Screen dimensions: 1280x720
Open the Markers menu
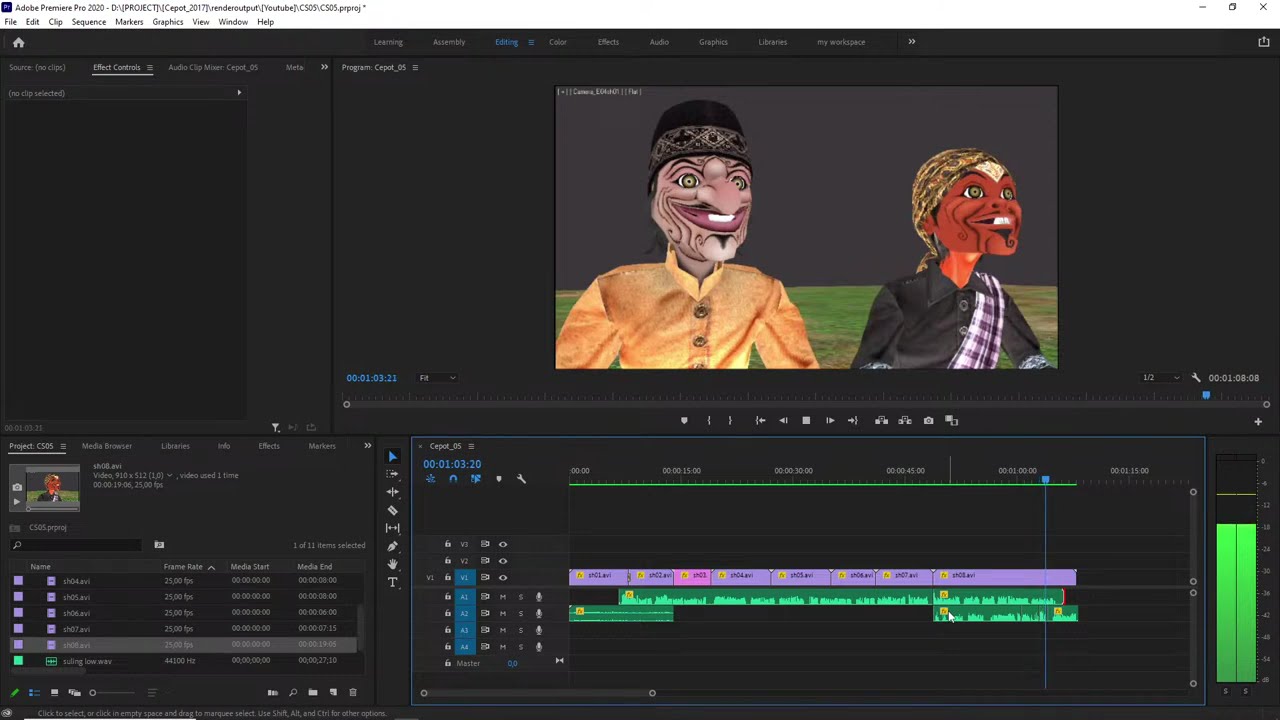point(129,22)
